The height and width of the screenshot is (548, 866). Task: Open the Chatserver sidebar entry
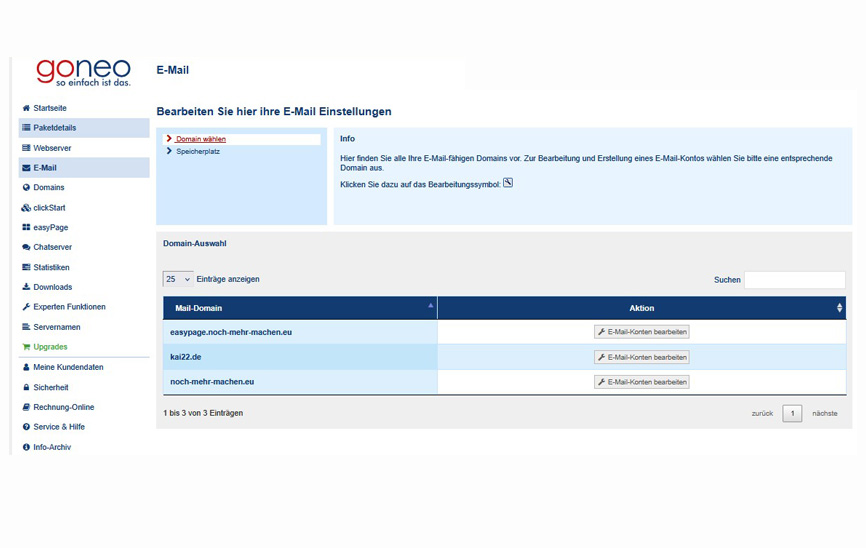[x=52, y=247]
